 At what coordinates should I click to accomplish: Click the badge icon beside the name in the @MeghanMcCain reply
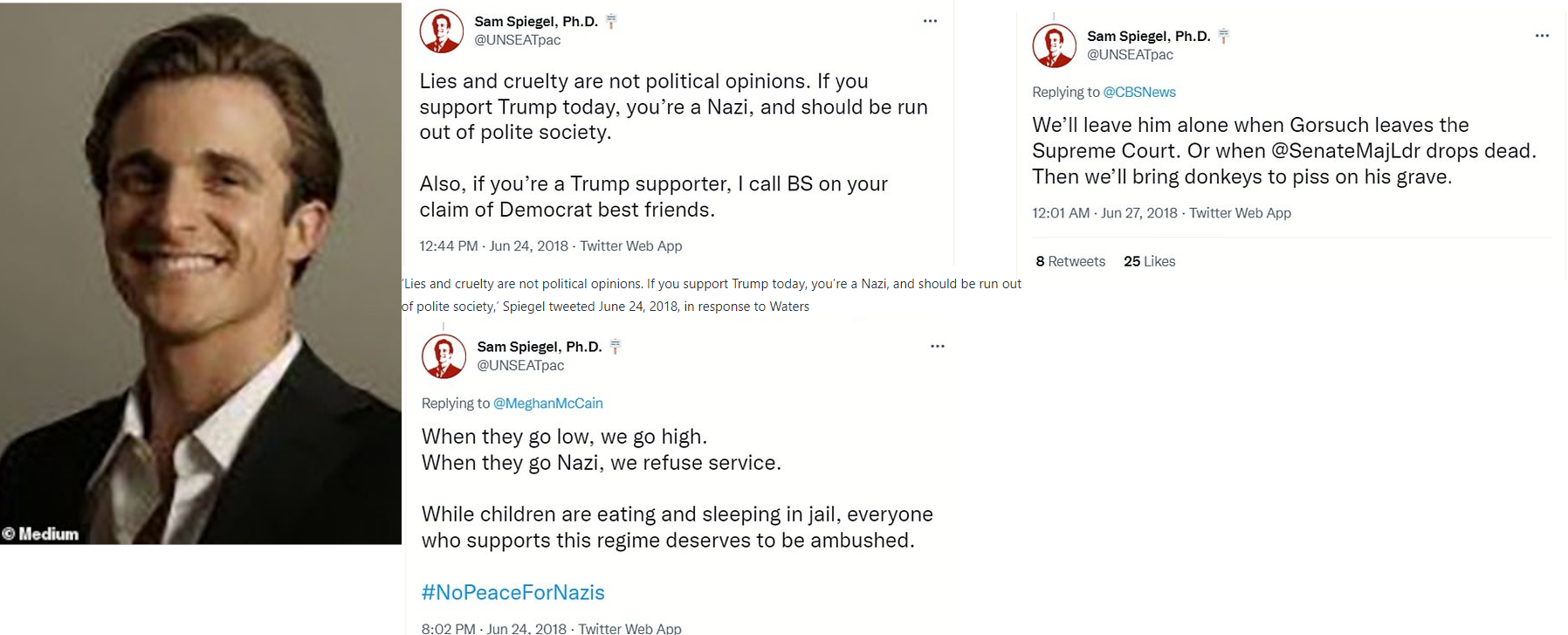(x=615, y=347)
